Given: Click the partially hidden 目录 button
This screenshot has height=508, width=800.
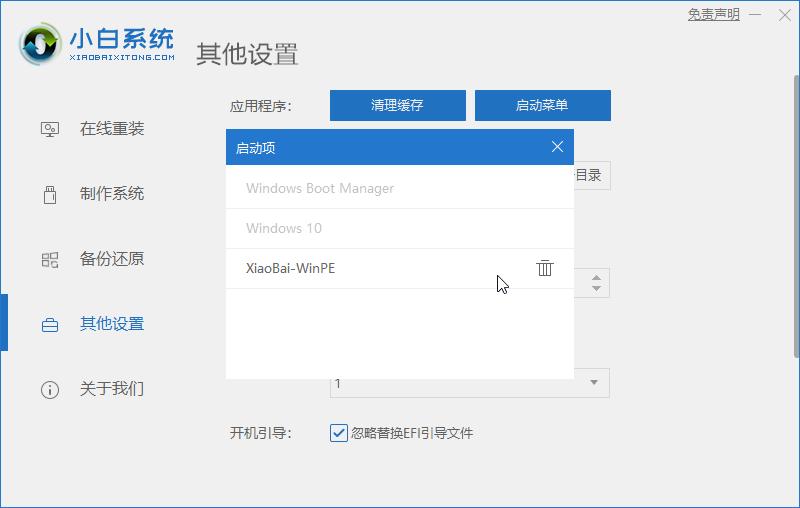Looking at the screenshot, I should pos(592,175).
